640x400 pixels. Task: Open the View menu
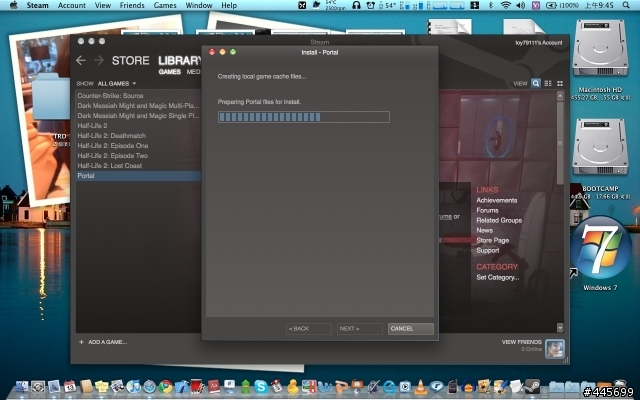tap(102, 5)
